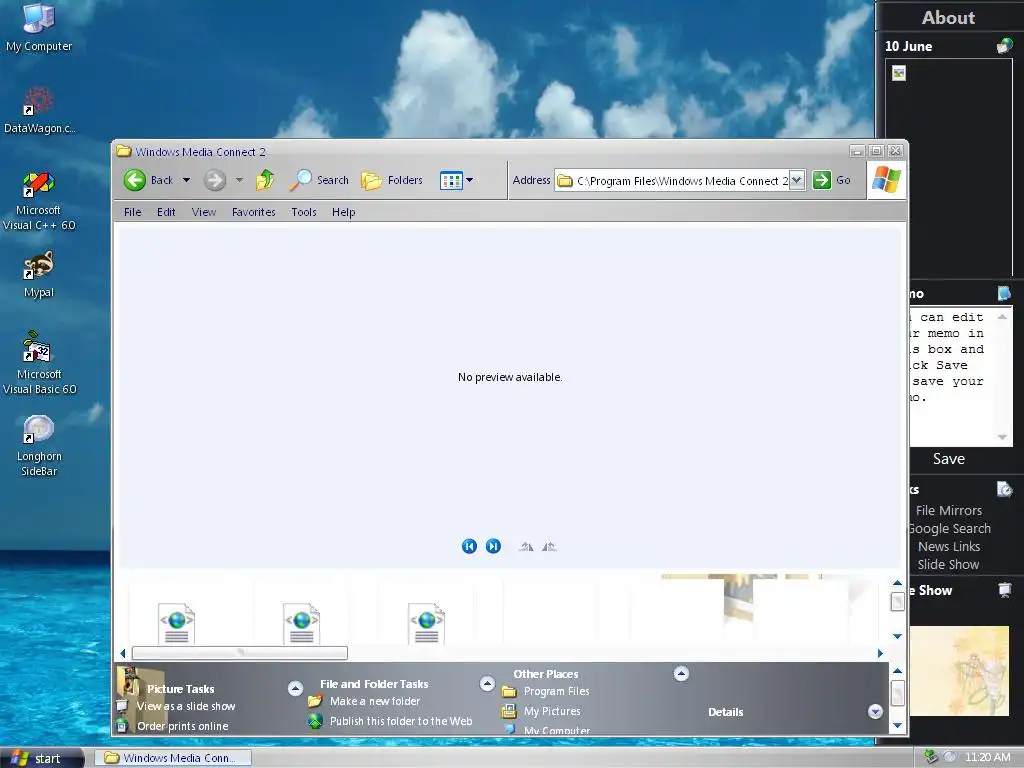Open the View menu
The image size is (1024, 768).
coord(204,212)
